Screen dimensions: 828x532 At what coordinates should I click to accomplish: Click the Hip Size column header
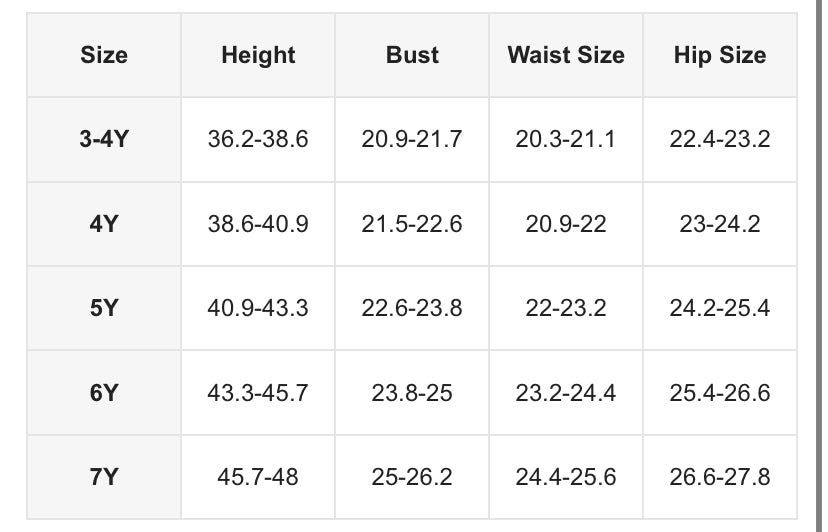[x=720, y=55]
